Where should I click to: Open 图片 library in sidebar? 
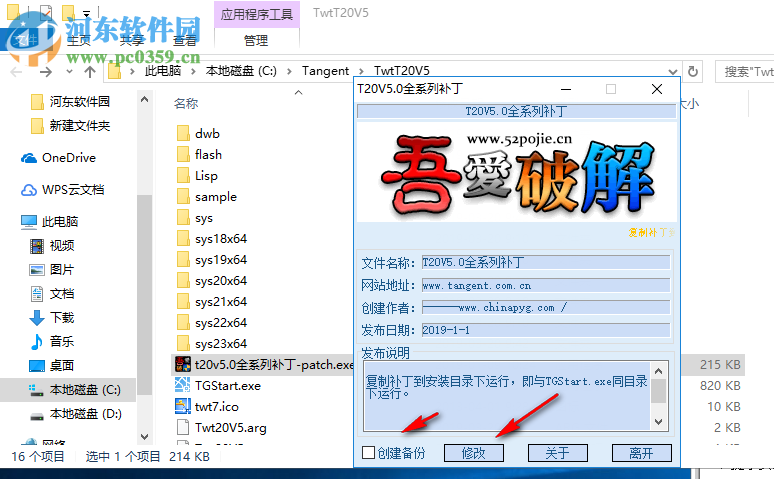coord(52,270)
